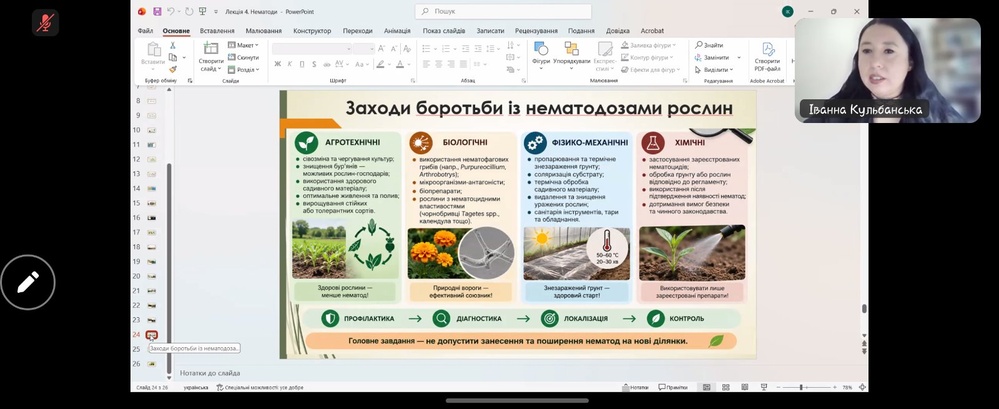Open Виділити select dropdown
Viewport: 999px width, 409px height.
[714, 69]
